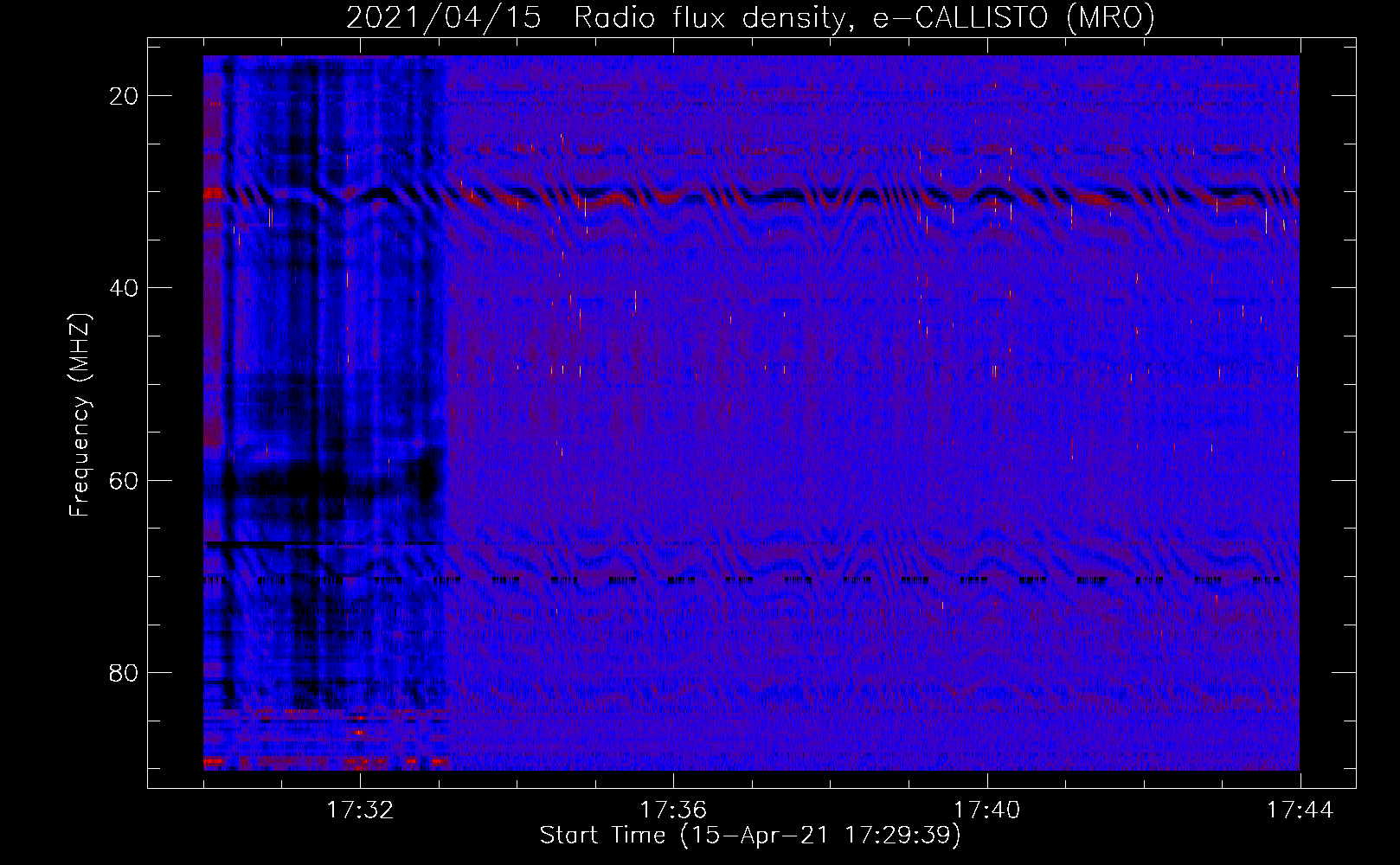Click the time tick label '17:32'
Screen dimensions: 1400x865
360,810
